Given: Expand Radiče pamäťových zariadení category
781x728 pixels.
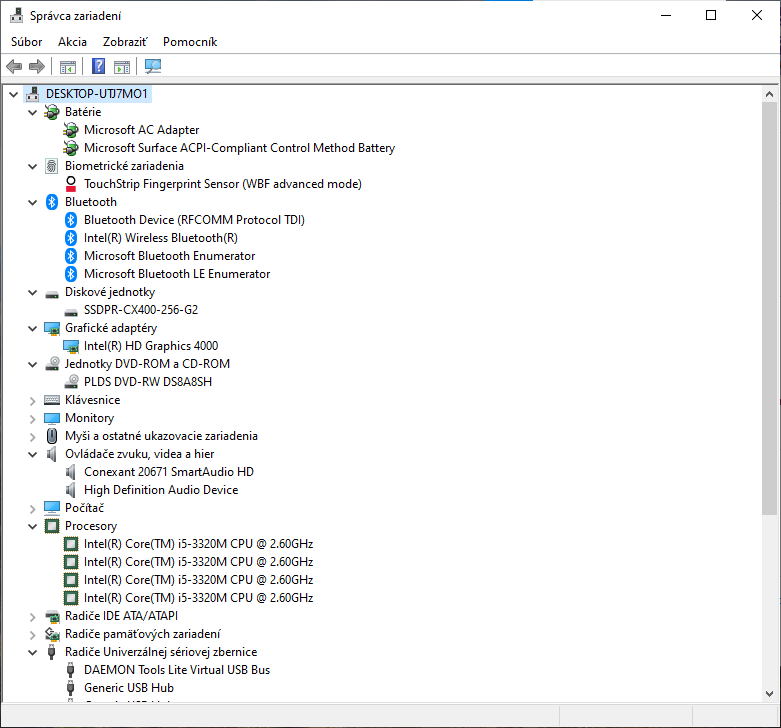Looking at the screenshot, I should point(32,635).
